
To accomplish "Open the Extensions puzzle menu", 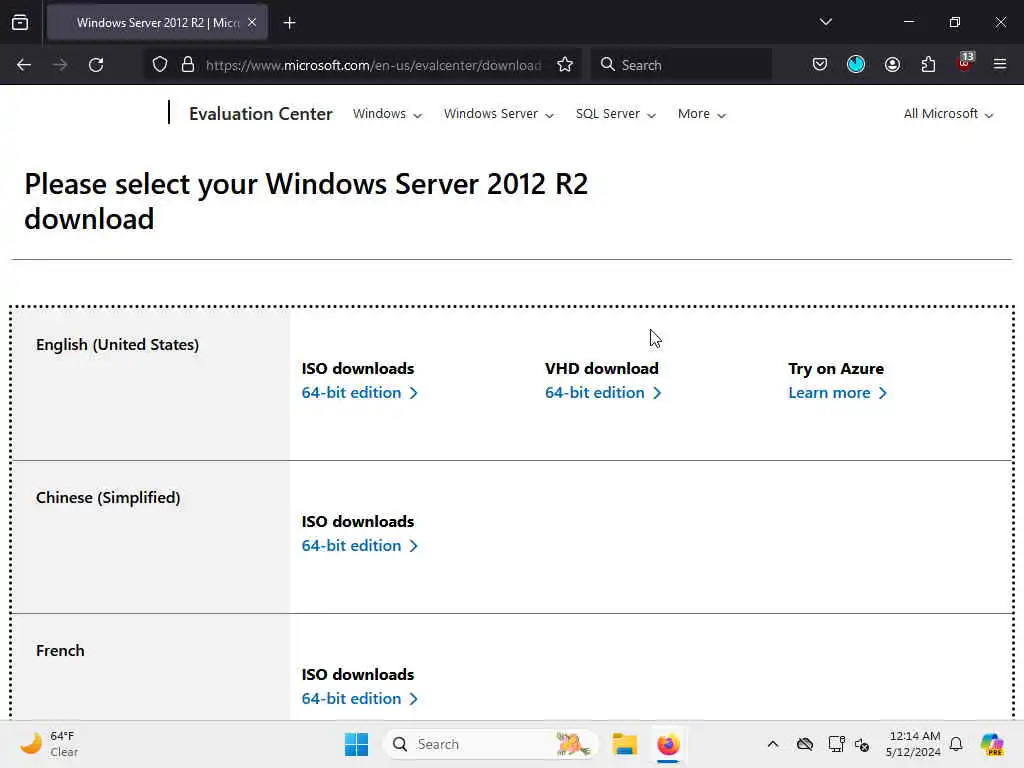I will tap(928, 65).
